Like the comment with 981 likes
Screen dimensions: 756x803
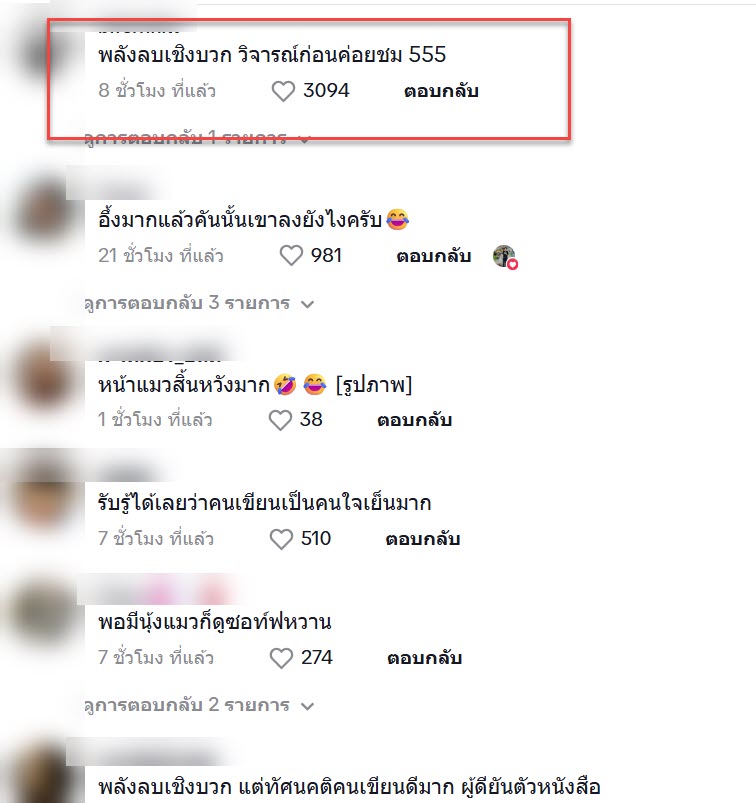pyautogui.click(x=291, y=256)
